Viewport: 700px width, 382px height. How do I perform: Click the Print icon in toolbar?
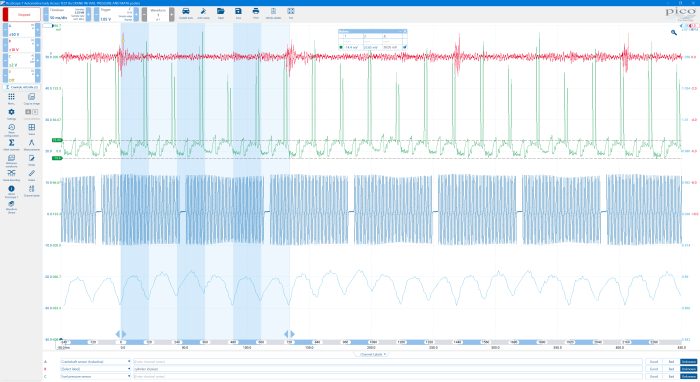(x=256, y=13)
